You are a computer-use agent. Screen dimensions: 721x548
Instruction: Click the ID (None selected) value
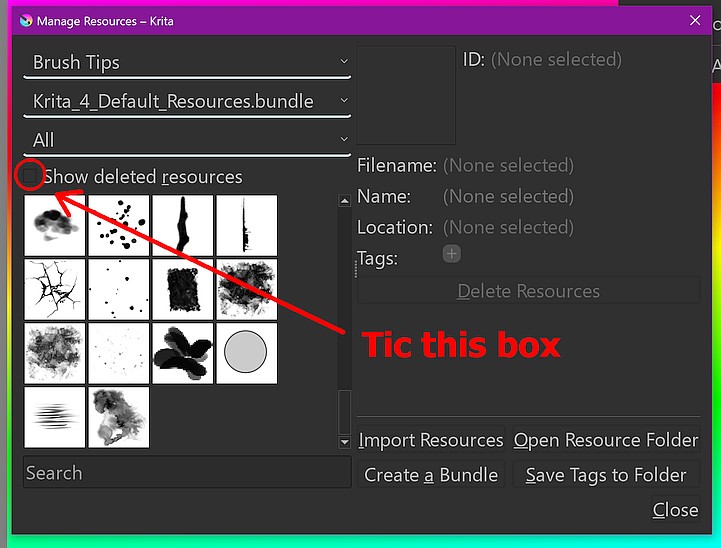[556, 60]
